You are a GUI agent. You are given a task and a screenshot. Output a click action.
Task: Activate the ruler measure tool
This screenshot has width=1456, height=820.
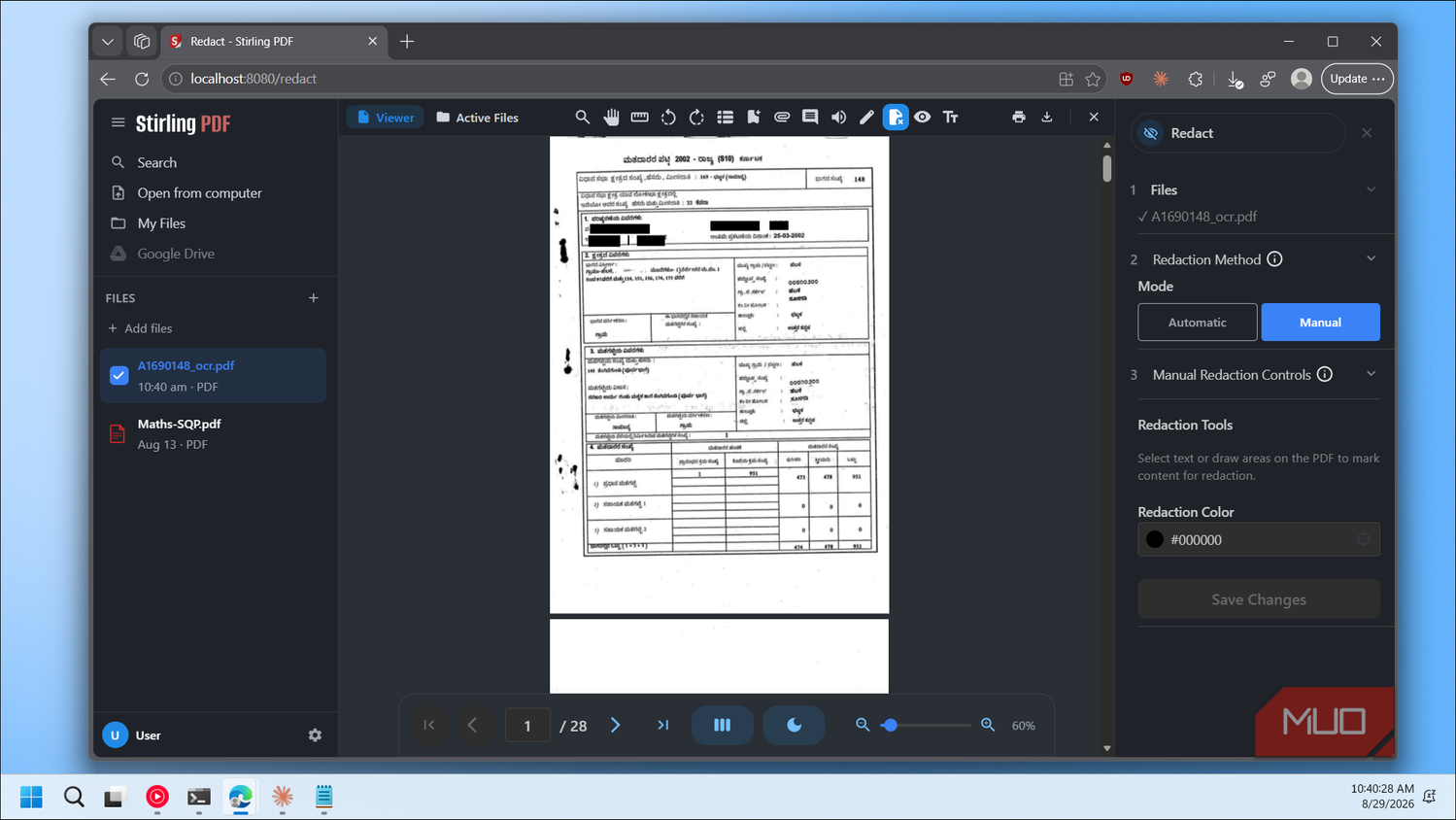point(639,117)
